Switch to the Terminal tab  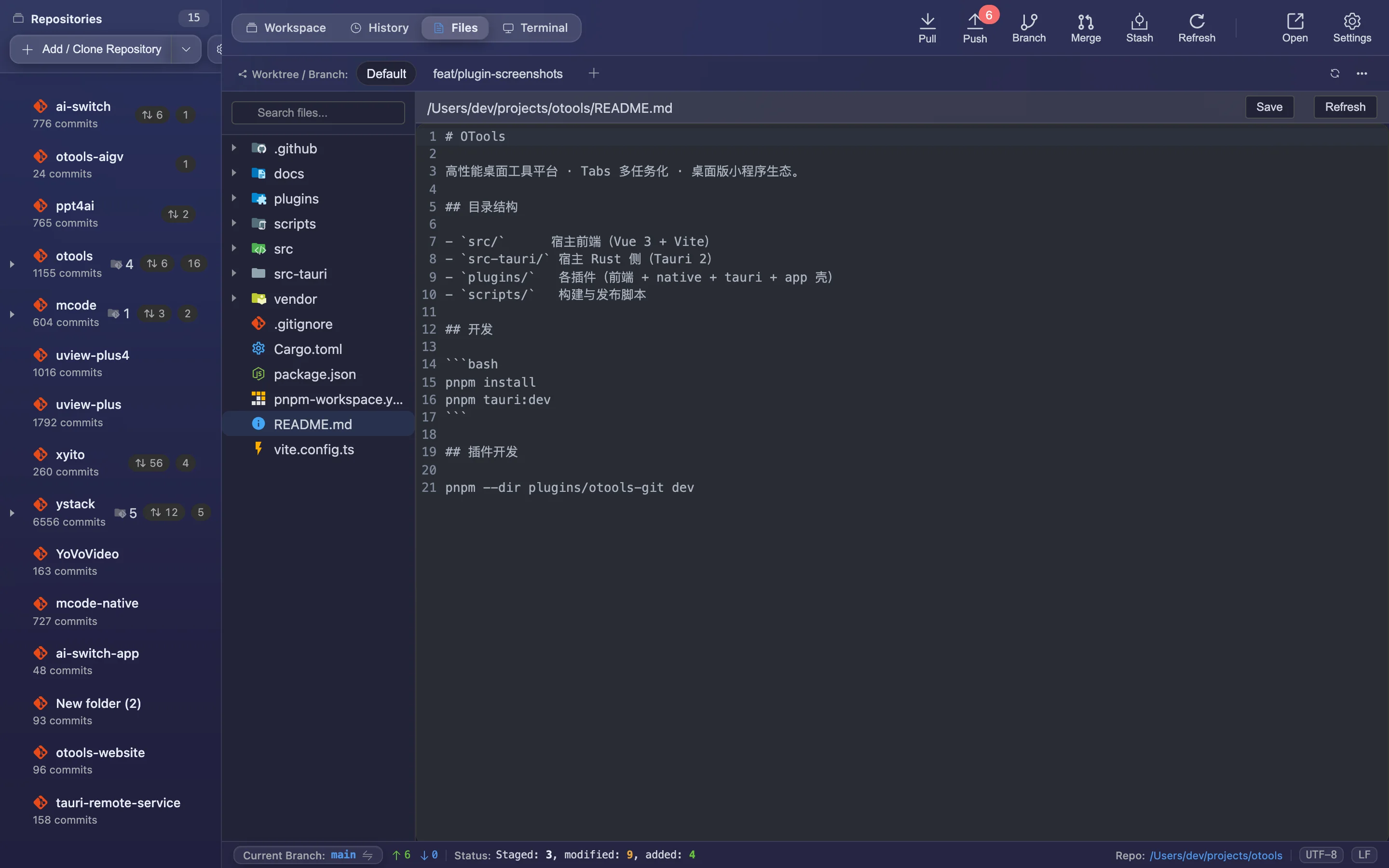tap(535, 27)
